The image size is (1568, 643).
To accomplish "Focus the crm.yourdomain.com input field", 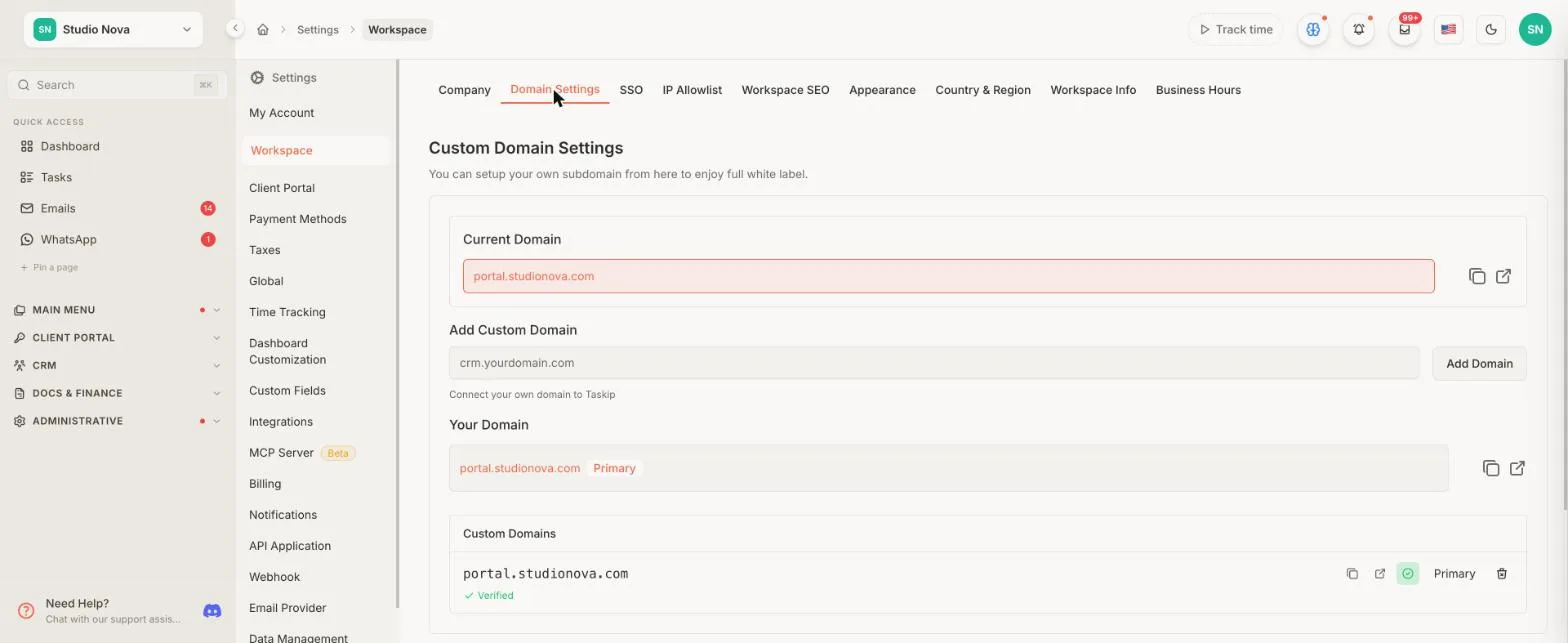I will click(934, 363).
